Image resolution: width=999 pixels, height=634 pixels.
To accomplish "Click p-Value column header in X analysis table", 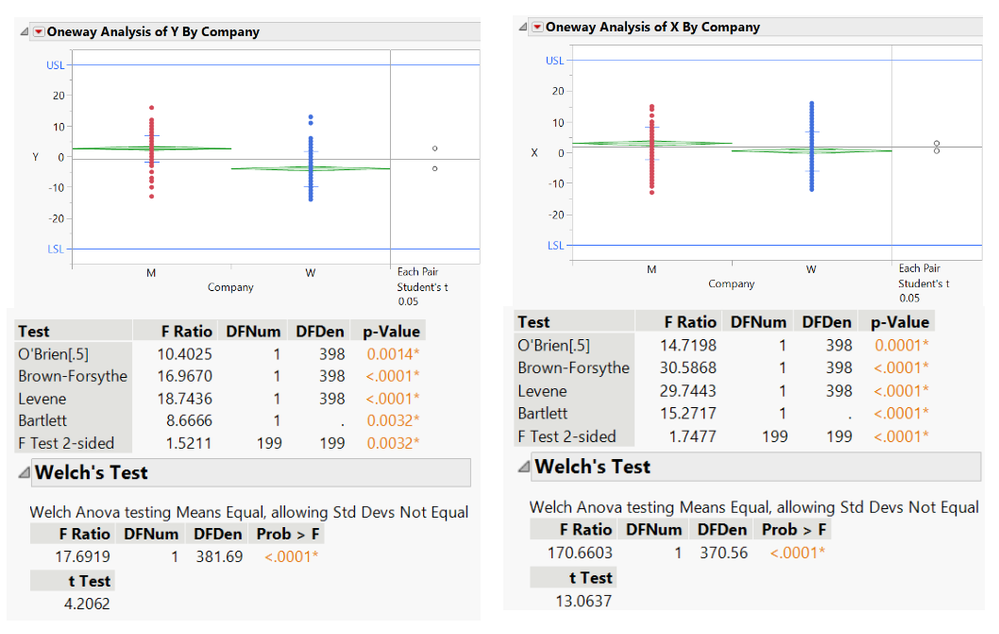I will (x=901, y=322).
